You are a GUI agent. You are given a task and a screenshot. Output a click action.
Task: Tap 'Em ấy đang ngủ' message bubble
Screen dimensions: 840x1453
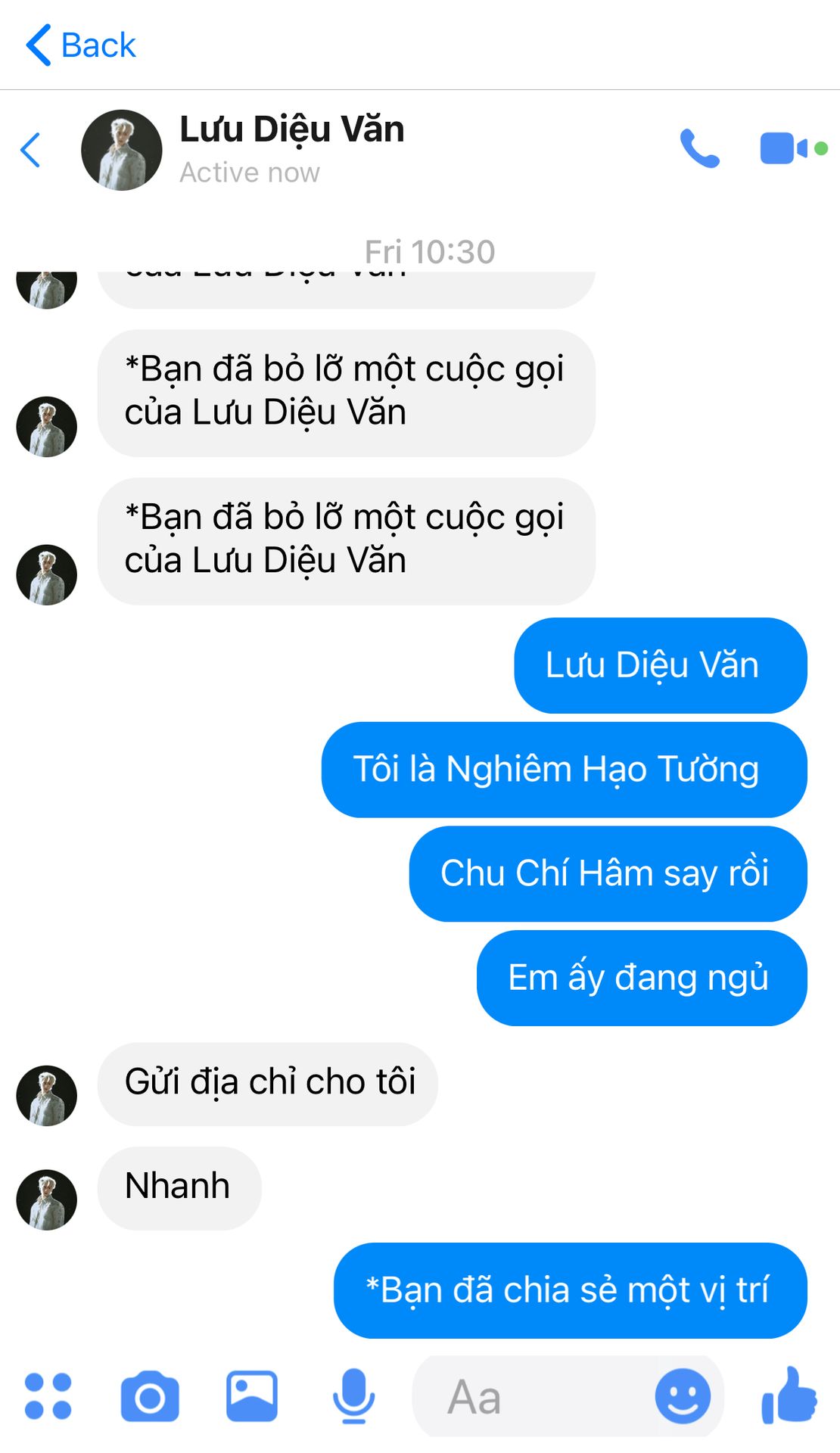click(642, 978)
